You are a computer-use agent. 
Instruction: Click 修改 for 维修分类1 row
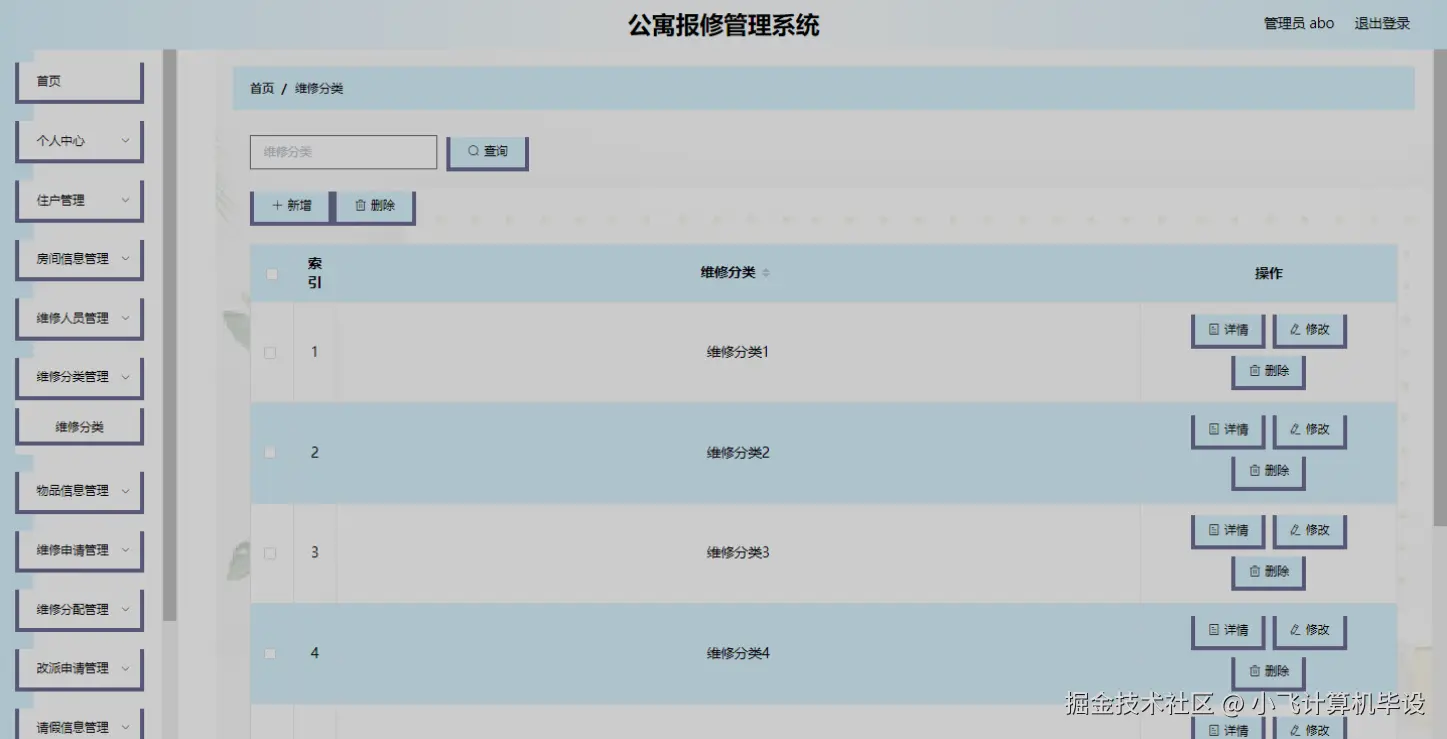(1309, 330)
